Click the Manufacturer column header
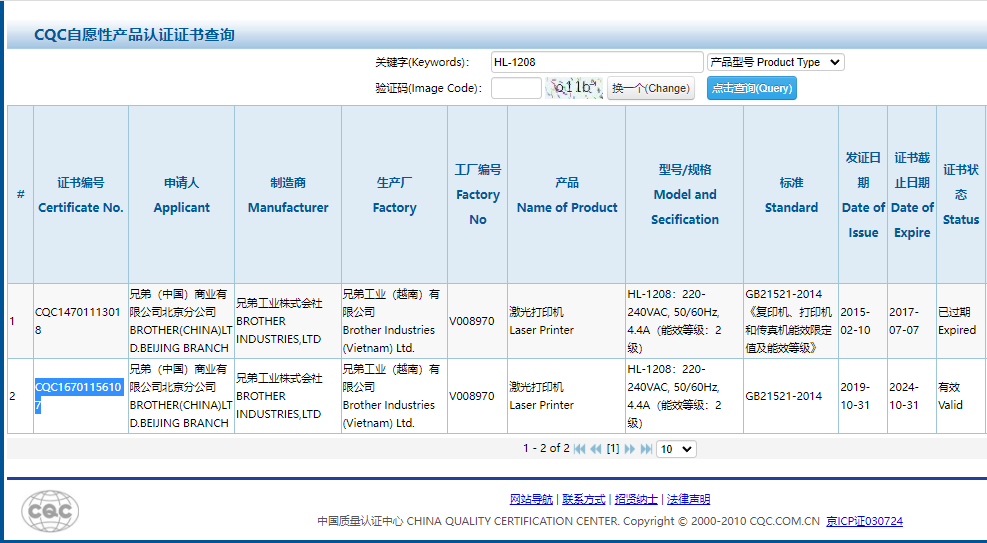The image size is (987, 543). (x=288, y=195)
